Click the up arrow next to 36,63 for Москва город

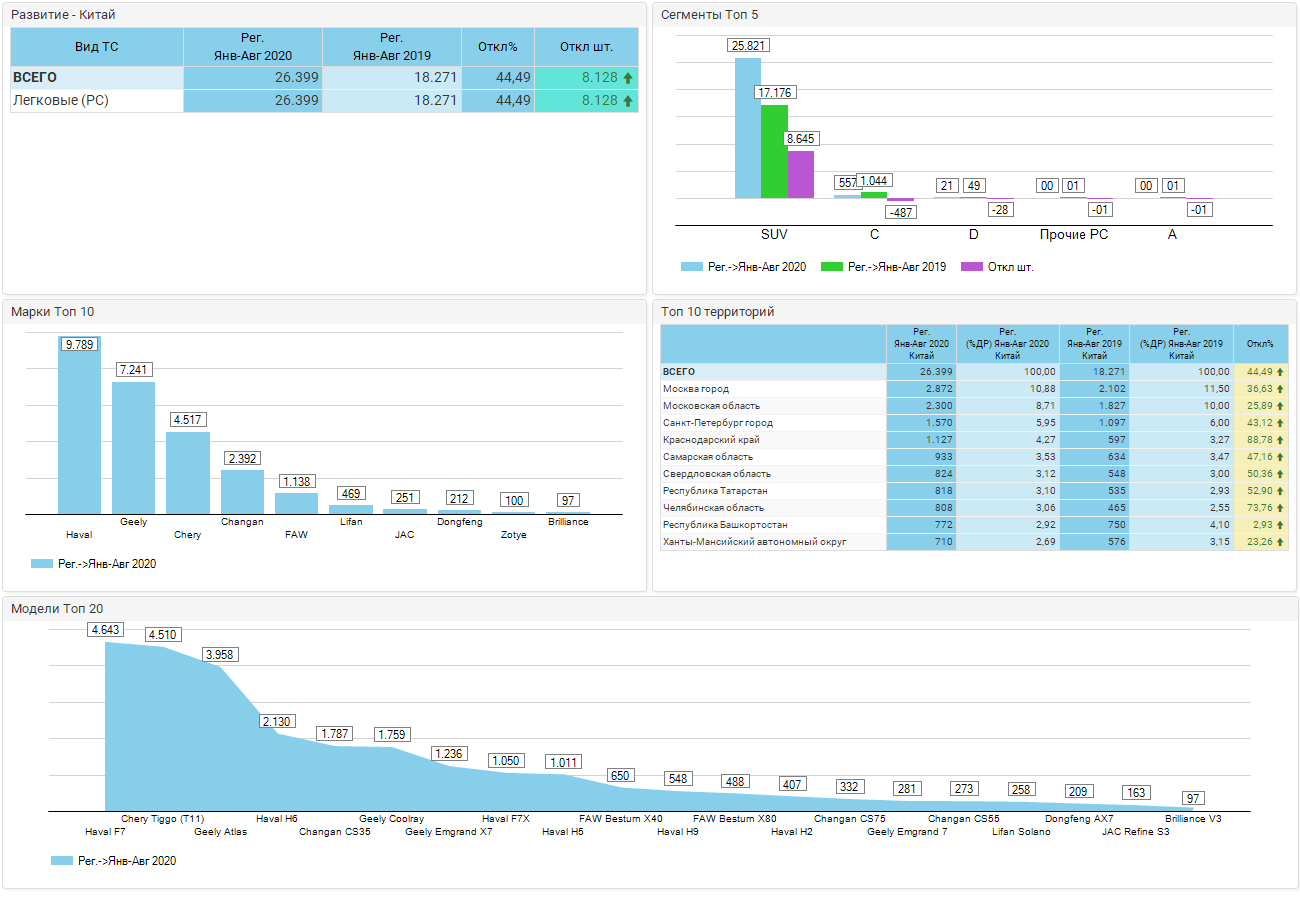(1280, 389)
